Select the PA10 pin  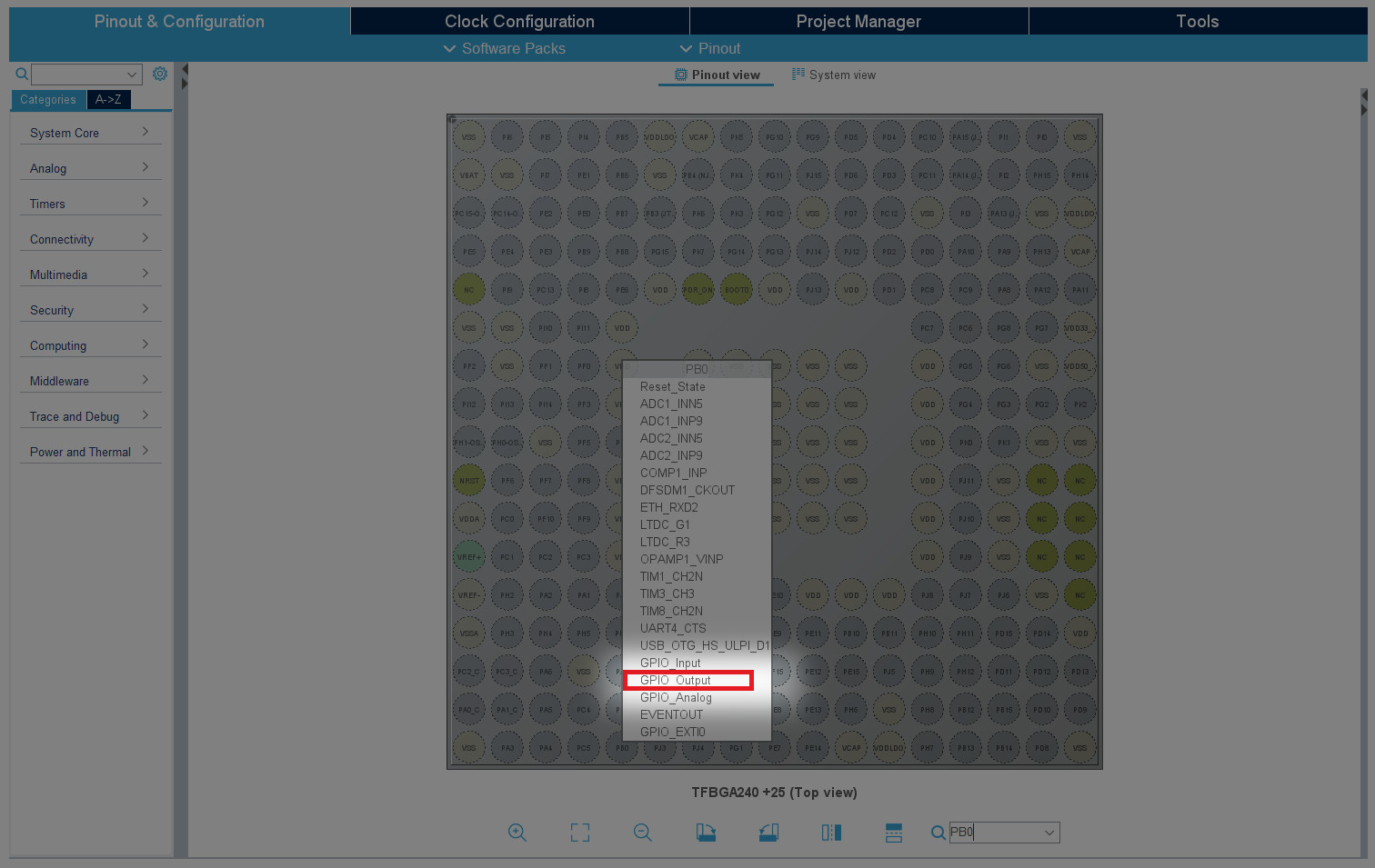tap(966, 252)
